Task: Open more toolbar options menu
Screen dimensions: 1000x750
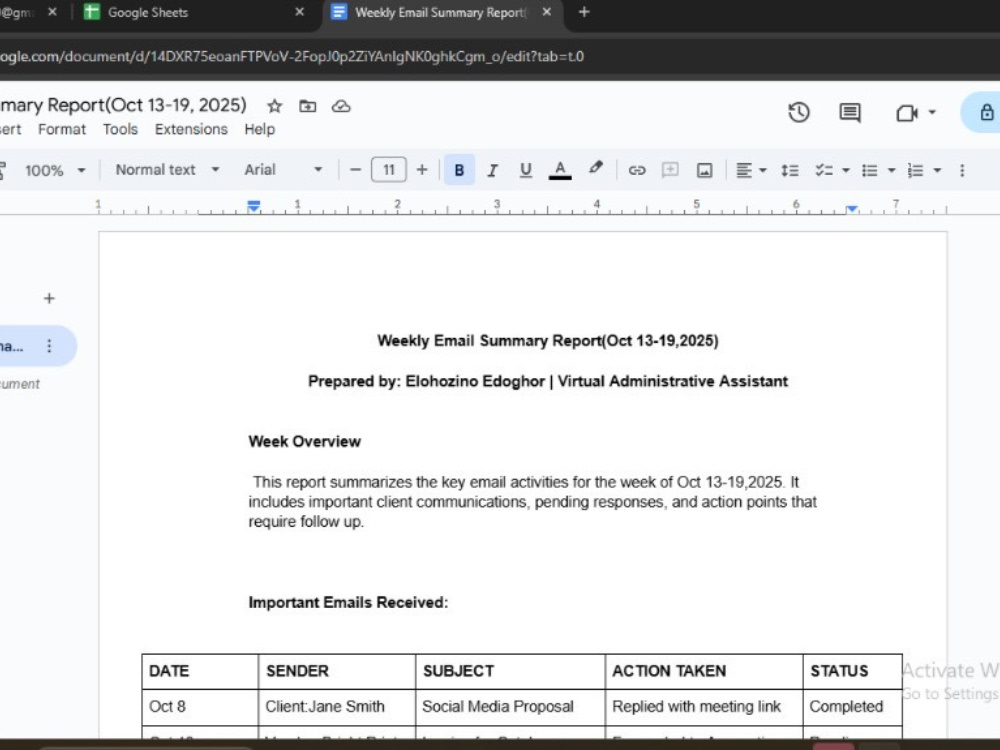Action: [x=962, y=170]
